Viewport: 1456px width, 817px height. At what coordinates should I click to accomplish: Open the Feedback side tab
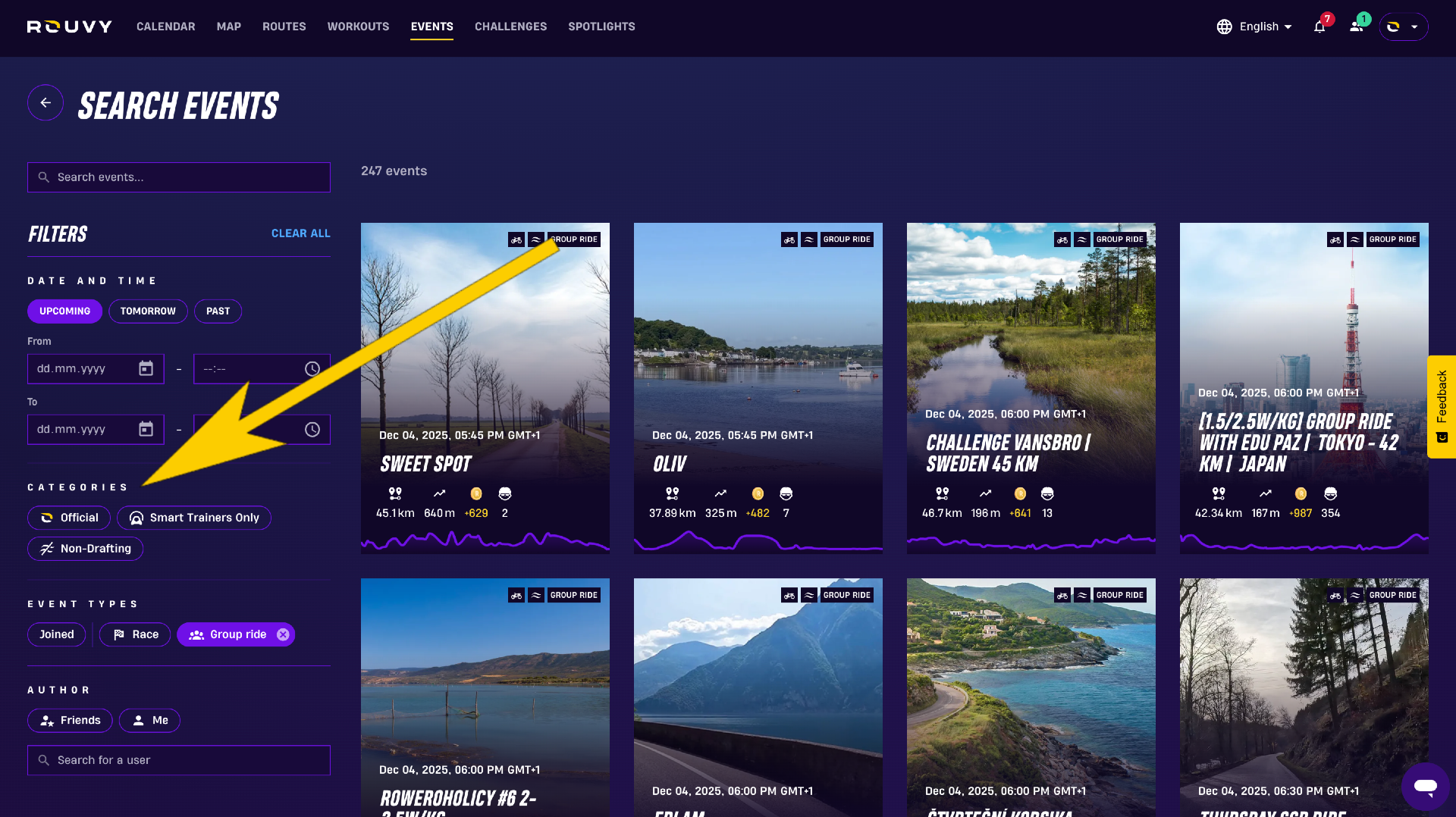1442,407
